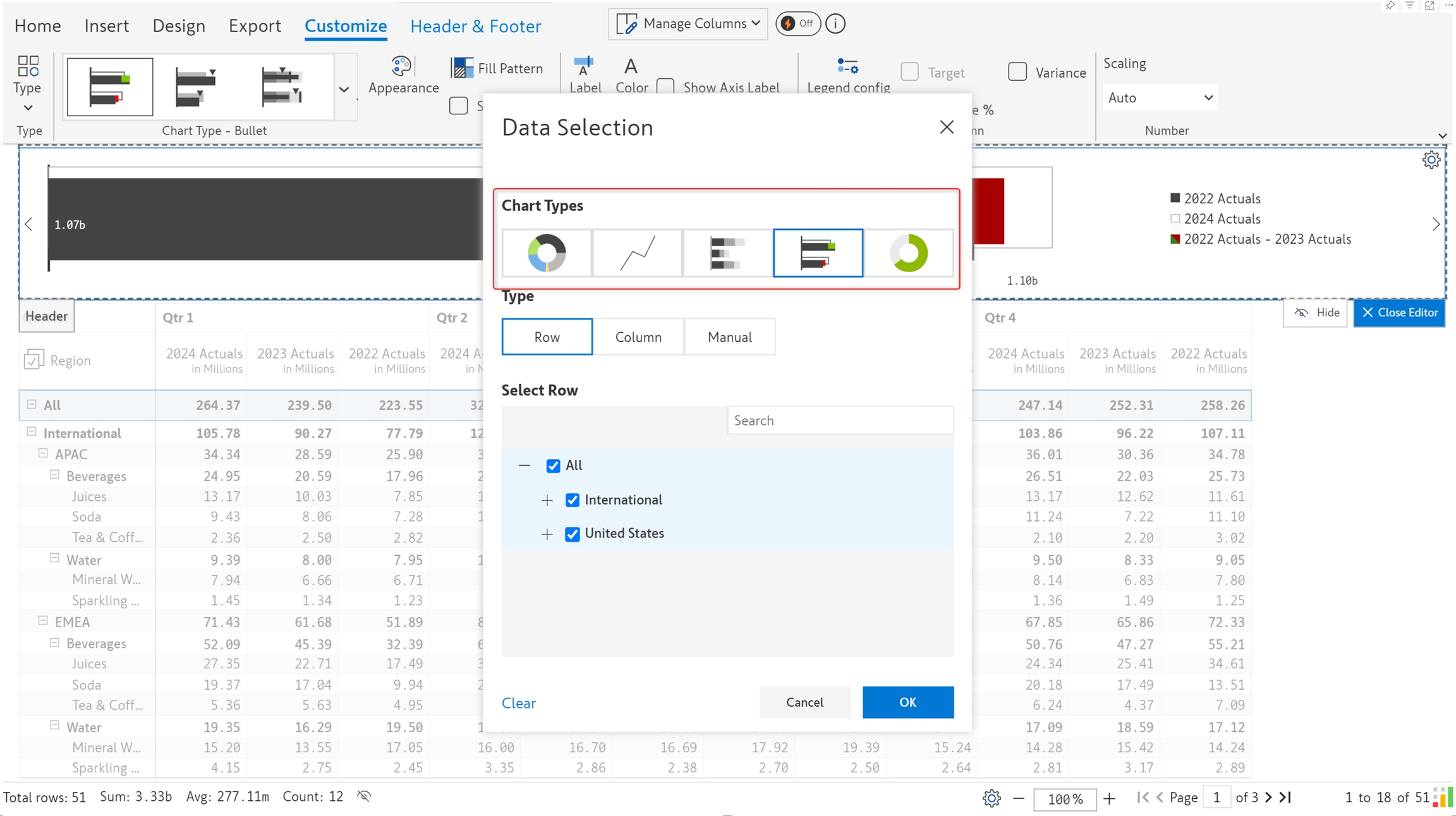The image size is (1456, 816).
Task: Select the Column type tab
Action: pyautogui.click(x=638, y=337)
